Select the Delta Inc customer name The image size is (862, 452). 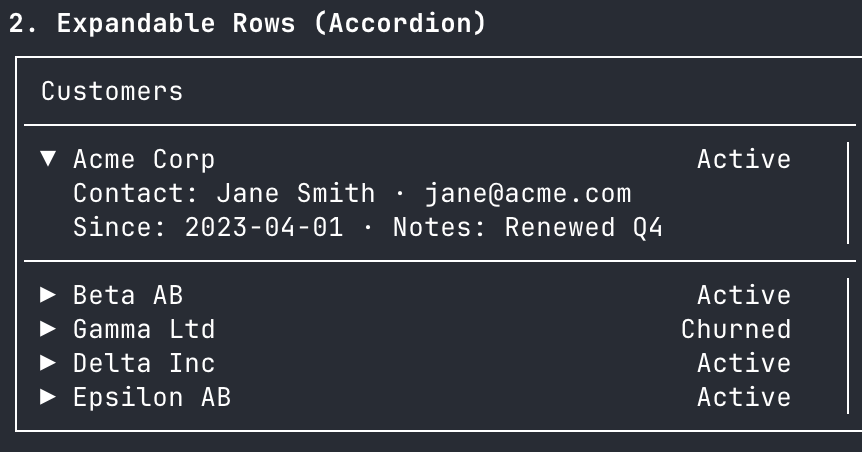[144, 363]
